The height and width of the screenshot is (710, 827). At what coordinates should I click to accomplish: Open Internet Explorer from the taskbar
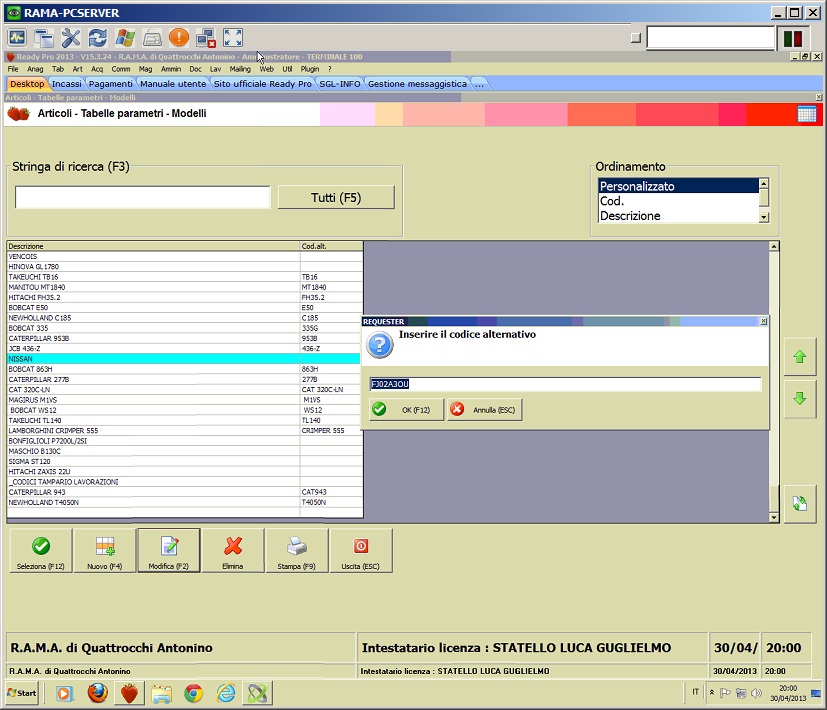pos(226,693)
